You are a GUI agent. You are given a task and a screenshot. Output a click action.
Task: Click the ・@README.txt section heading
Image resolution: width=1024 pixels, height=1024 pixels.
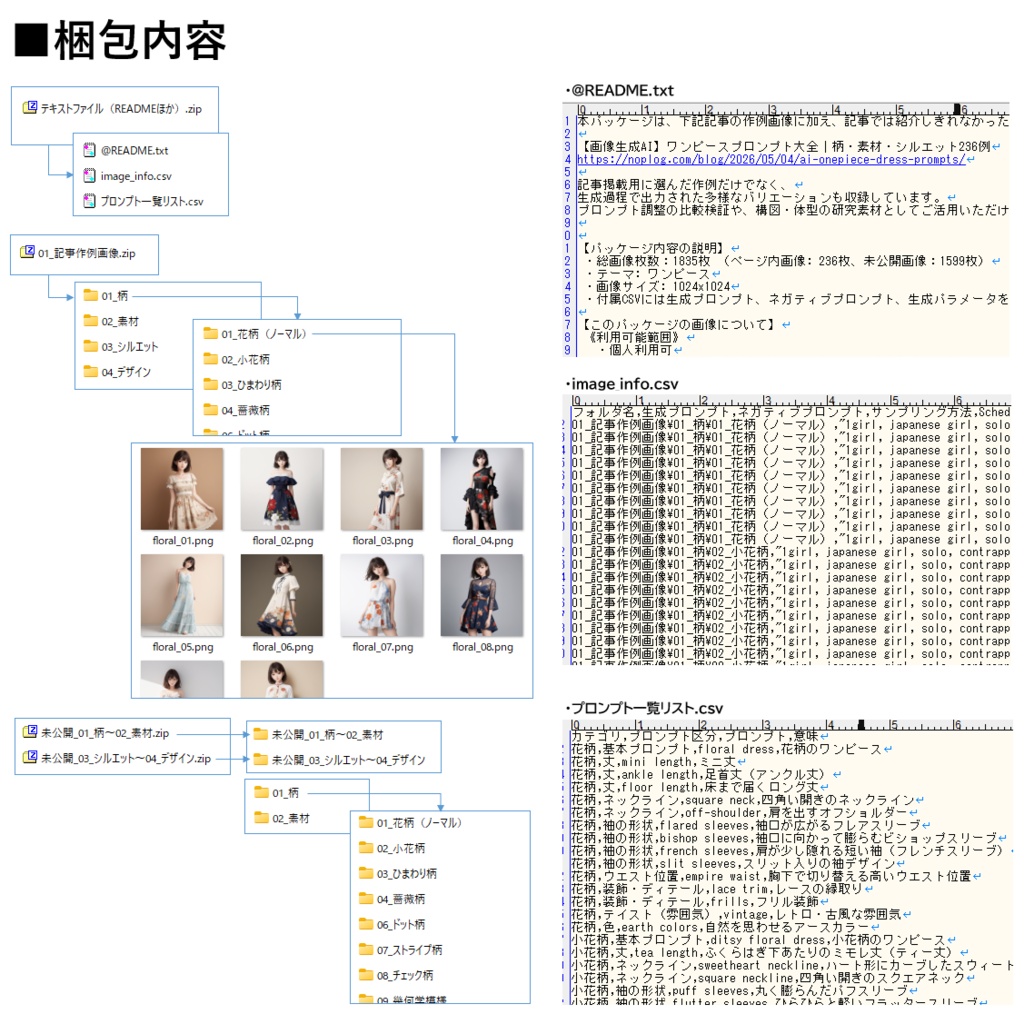619,90
